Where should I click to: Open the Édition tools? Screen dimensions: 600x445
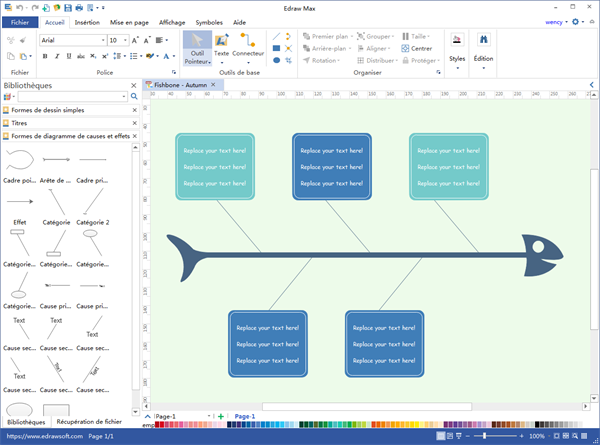pos(484,48)
